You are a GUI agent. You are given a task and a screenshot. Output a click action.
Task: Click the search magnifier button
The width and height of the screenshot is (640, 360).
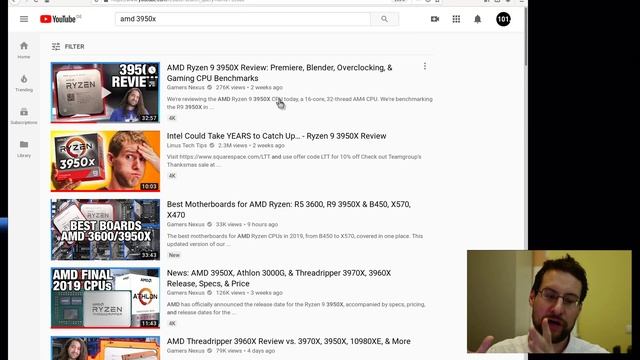(x=384, y=19)
